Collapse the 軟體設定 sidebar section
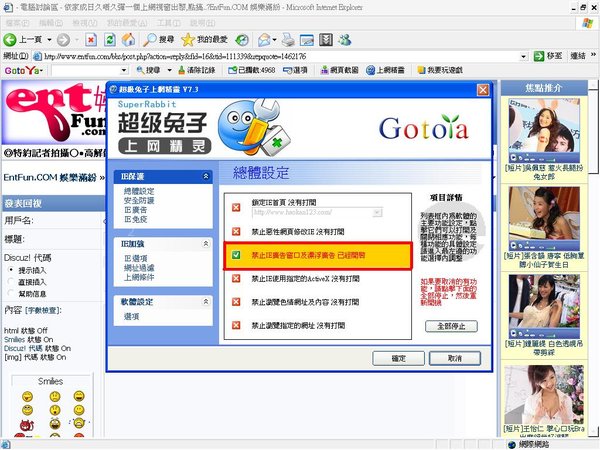Screen dimensions: 600x450 (x=206, y=302)
